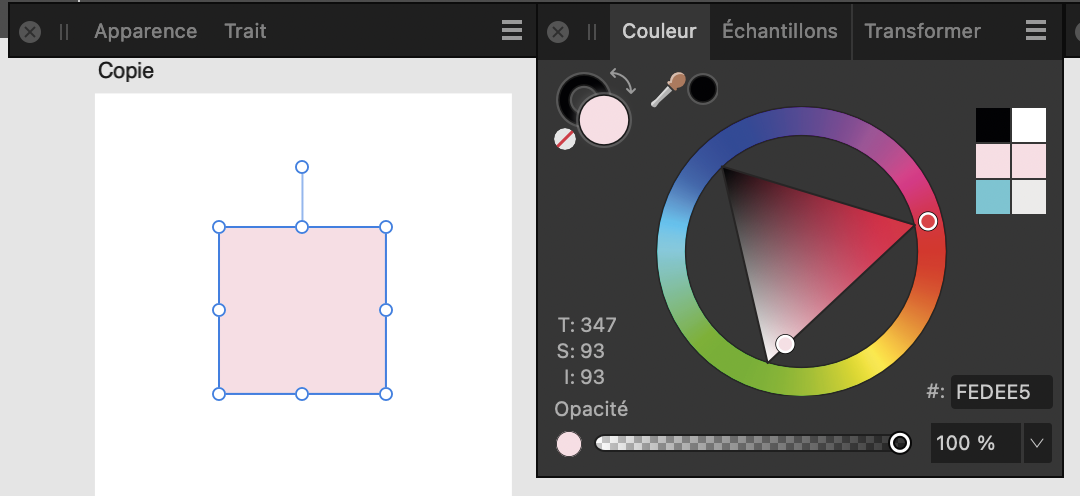Click the right-middle selection handle
This screenshot has height=496, width=1080.
[386, 310]
